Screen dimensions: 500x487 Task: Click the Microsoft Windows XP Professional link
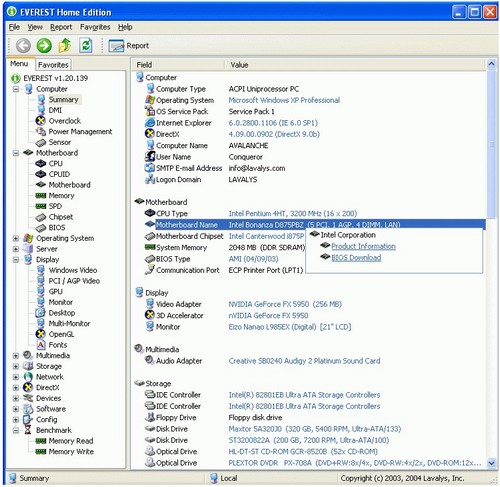[x=284, y=100]
